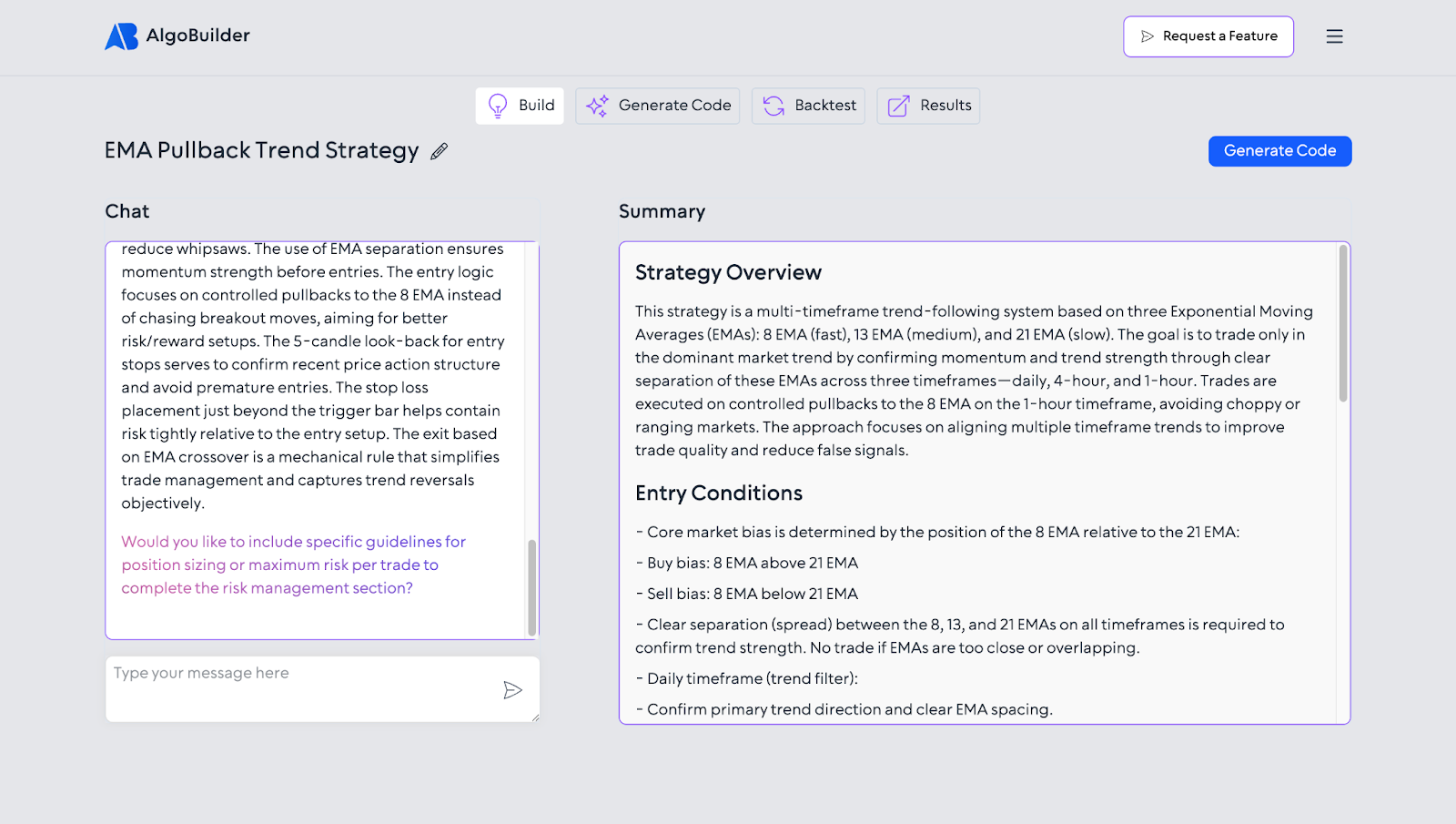The height and width of the screenshot is (824, 1456).
Task: Click the refresh arrows icon on Backtest tab
Action: click(773, 106)
